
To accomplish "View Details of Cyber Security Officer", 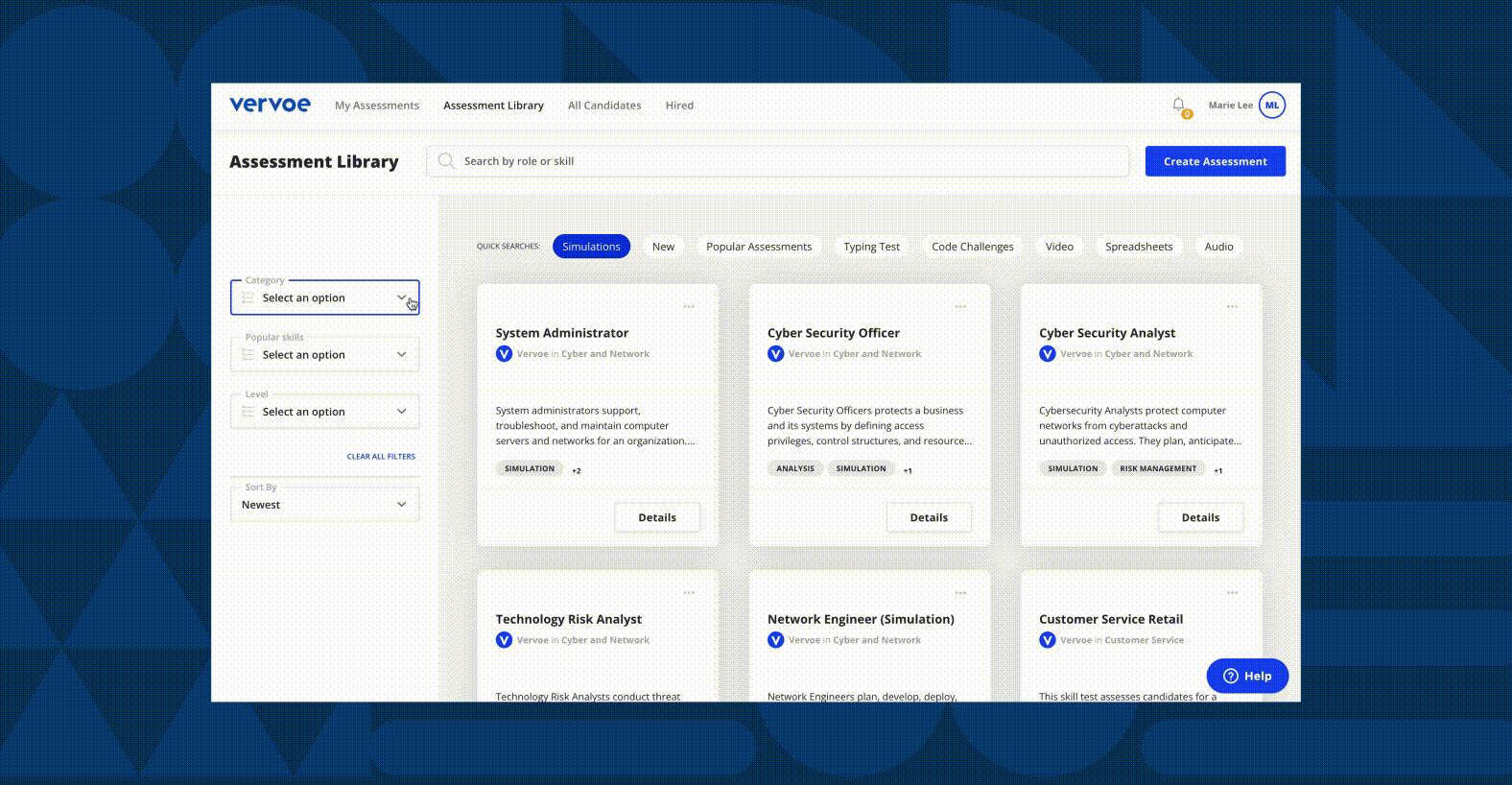I will click(x=929, y=517).
